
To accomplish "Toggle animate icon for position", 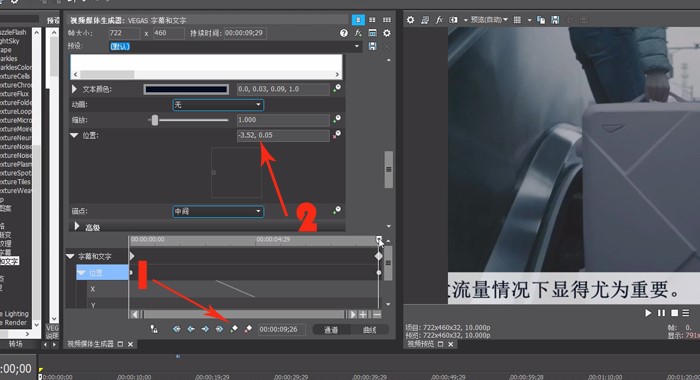I will coord(337,134).
